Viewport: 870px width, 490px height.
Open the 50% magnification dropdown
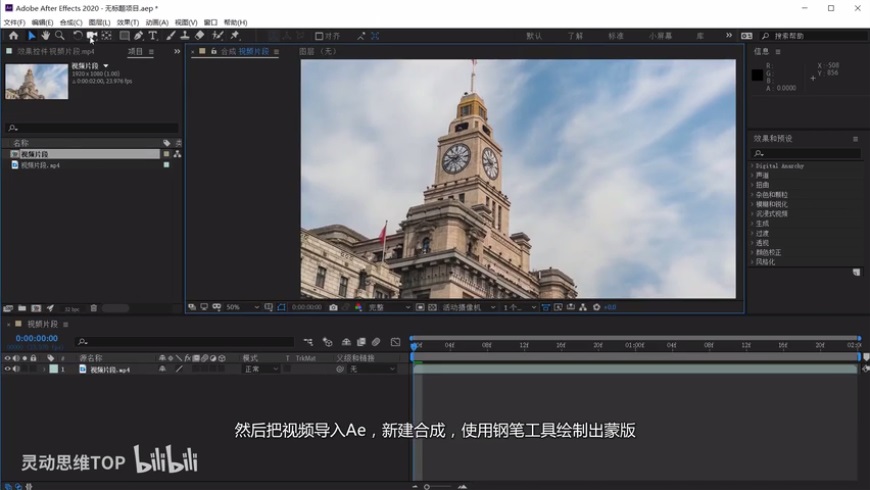(x=242, y=307)
